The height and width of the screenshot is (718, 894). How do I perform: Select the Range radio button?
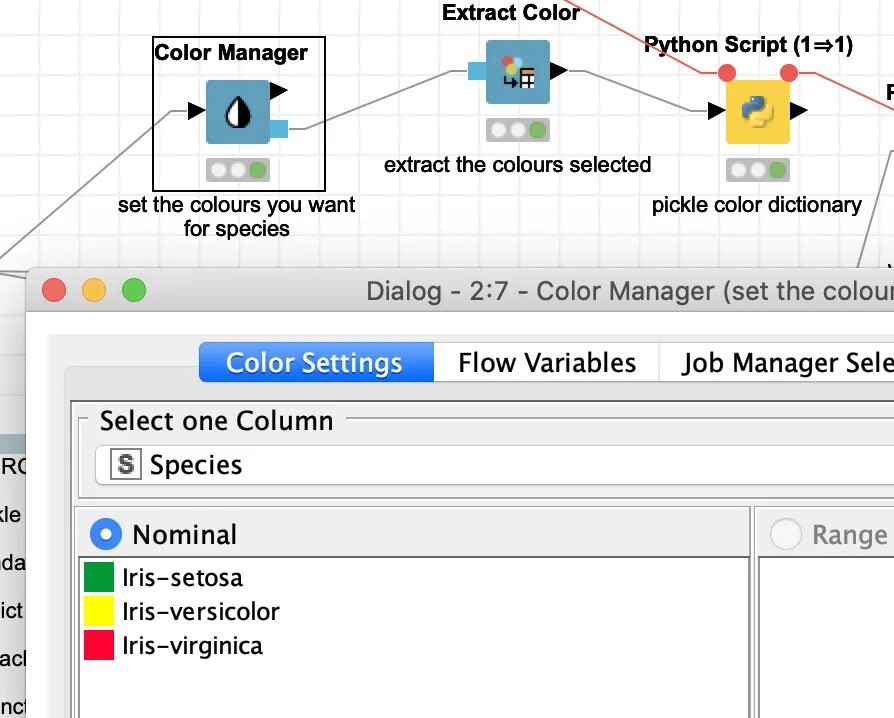pyautogui.click(x=784, y=534)
